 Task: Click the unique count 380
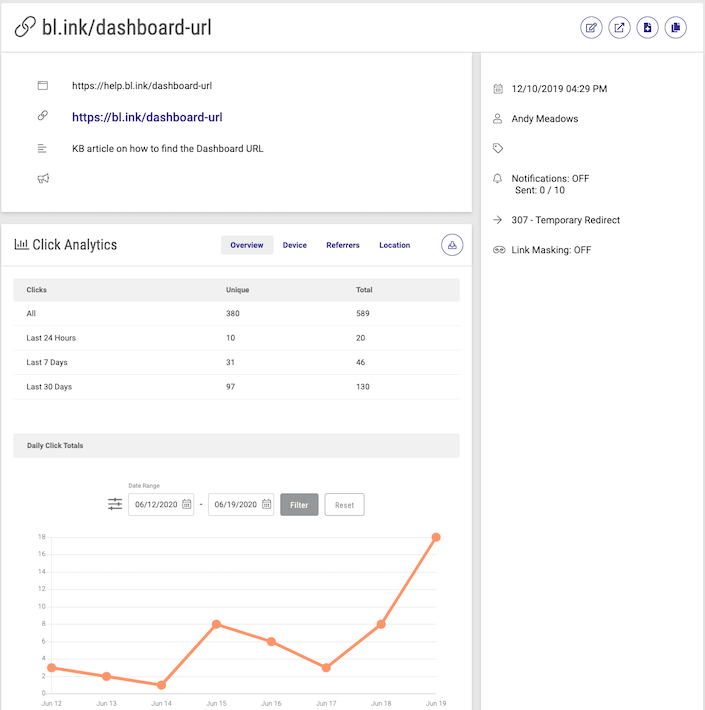coord(233,313)
